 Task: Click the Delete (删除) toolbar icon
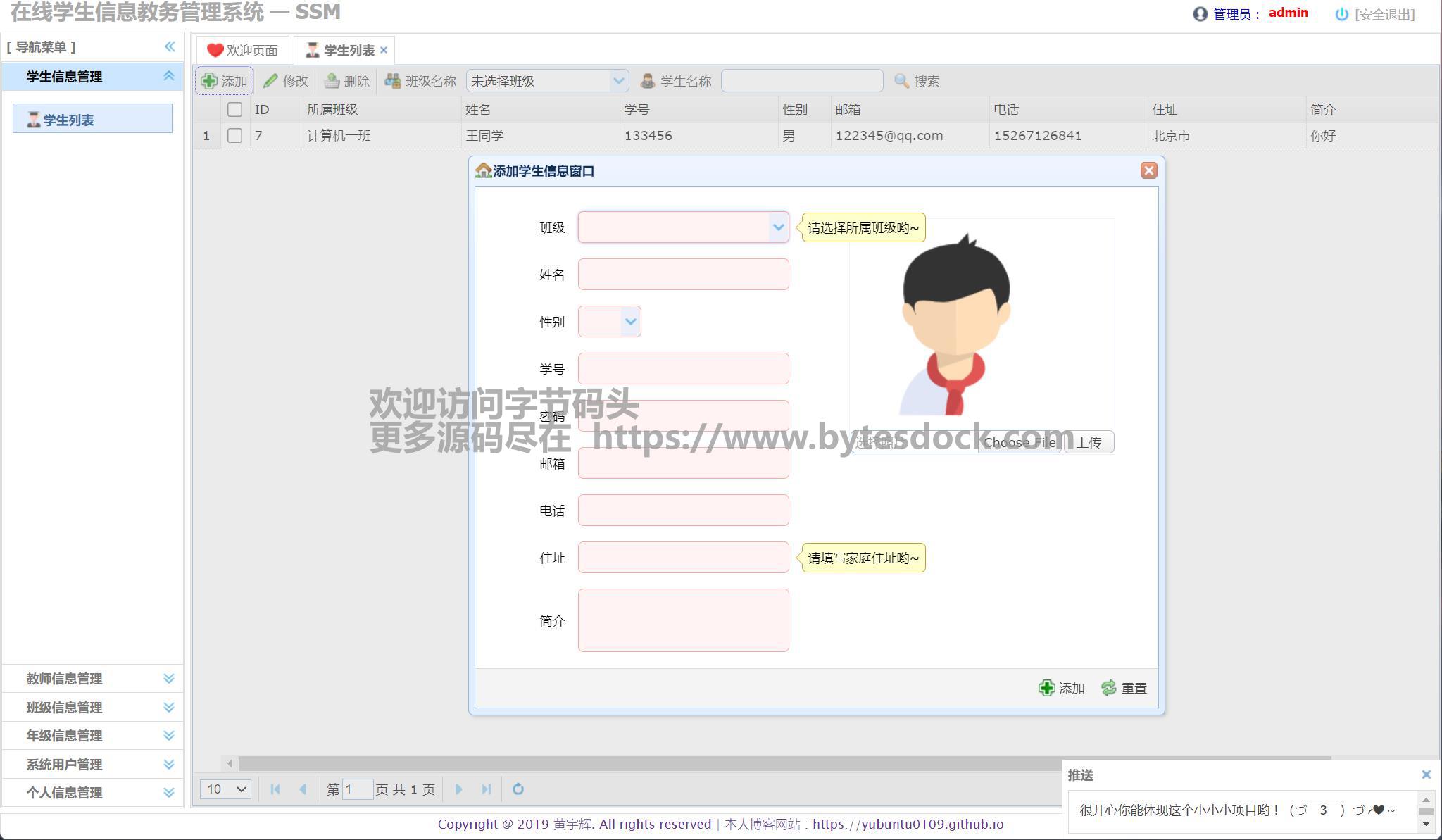pyautogui.click(x=332, y=81)
